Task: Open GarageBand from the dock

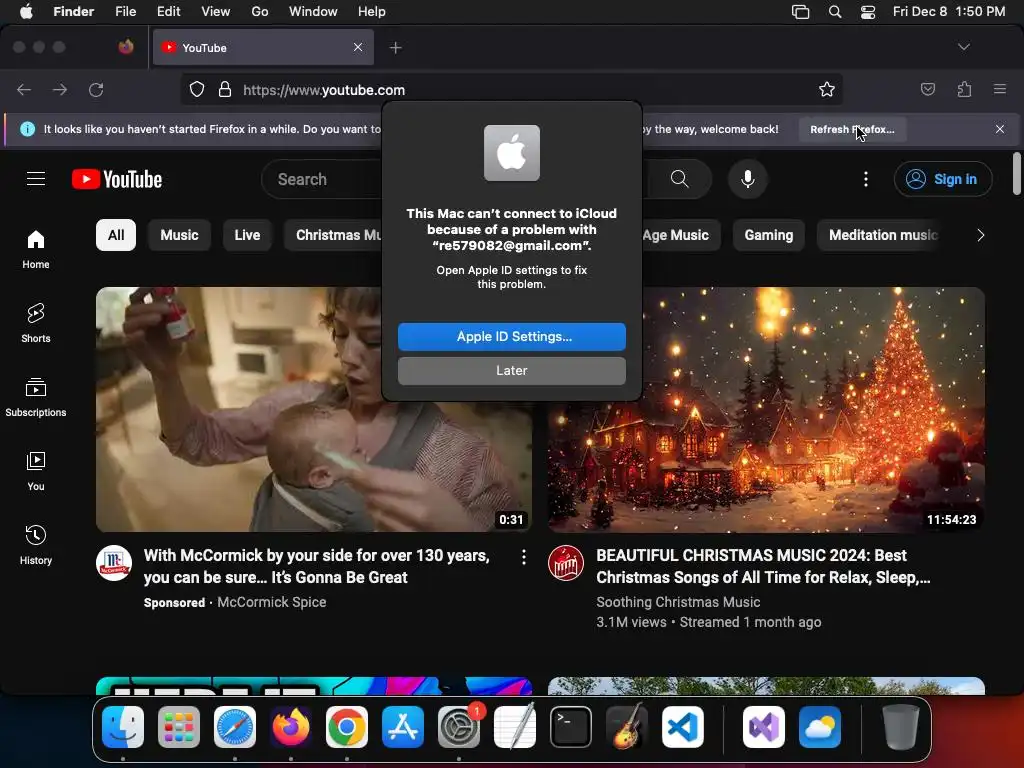Action: (x=627, y=727)
